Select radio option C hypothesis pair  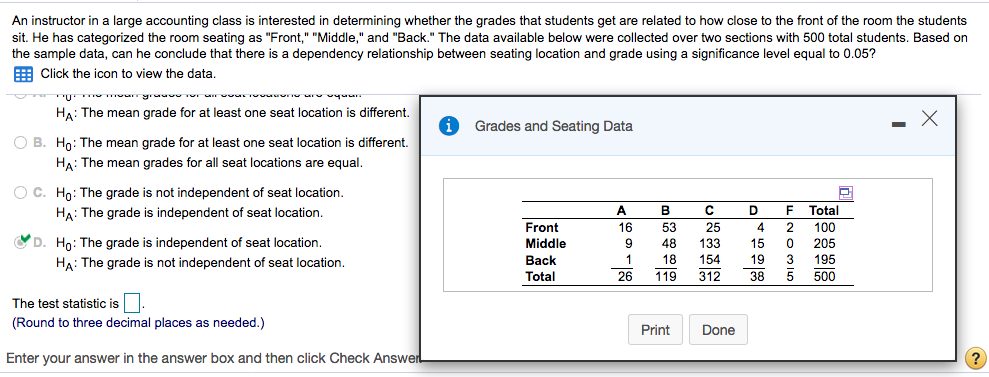coord(22,192)
